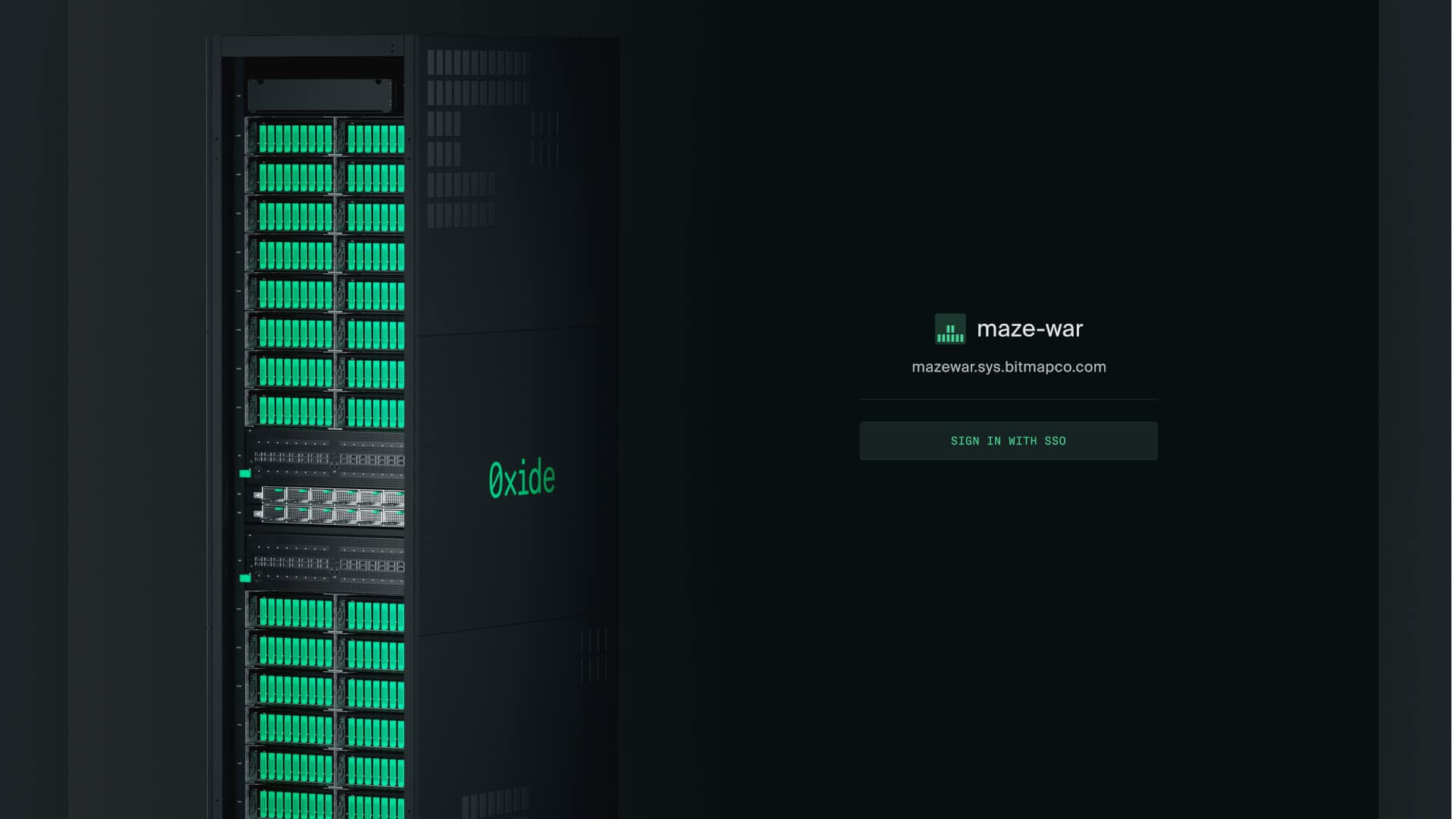Click the small vent slots at rack bottom
This screenshot has height=819, width=1456.
pyautogui.click(x=494, y=802)
